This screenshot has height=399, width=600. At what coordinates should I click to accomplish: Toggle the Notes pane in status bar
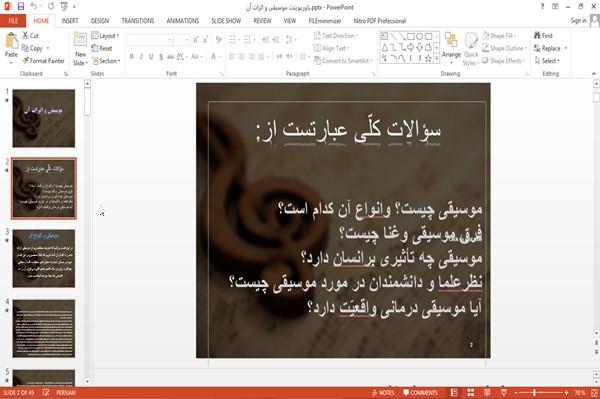point(383,392)
